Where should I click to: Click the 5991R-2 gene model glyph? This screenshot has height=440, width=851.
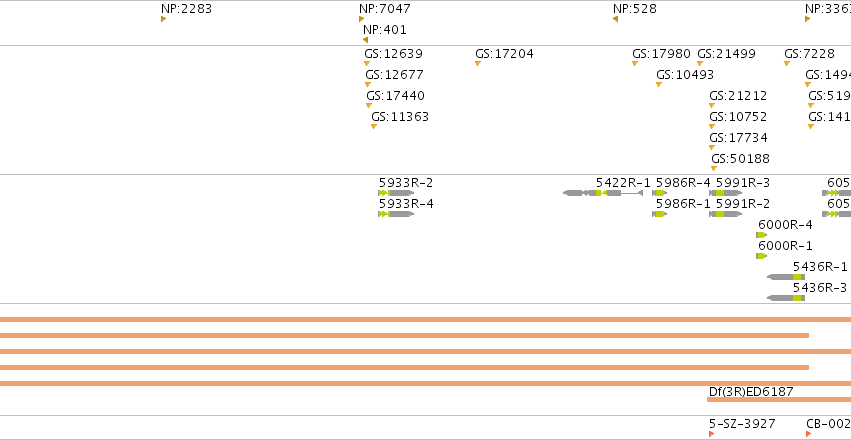(x=726, y=214)
